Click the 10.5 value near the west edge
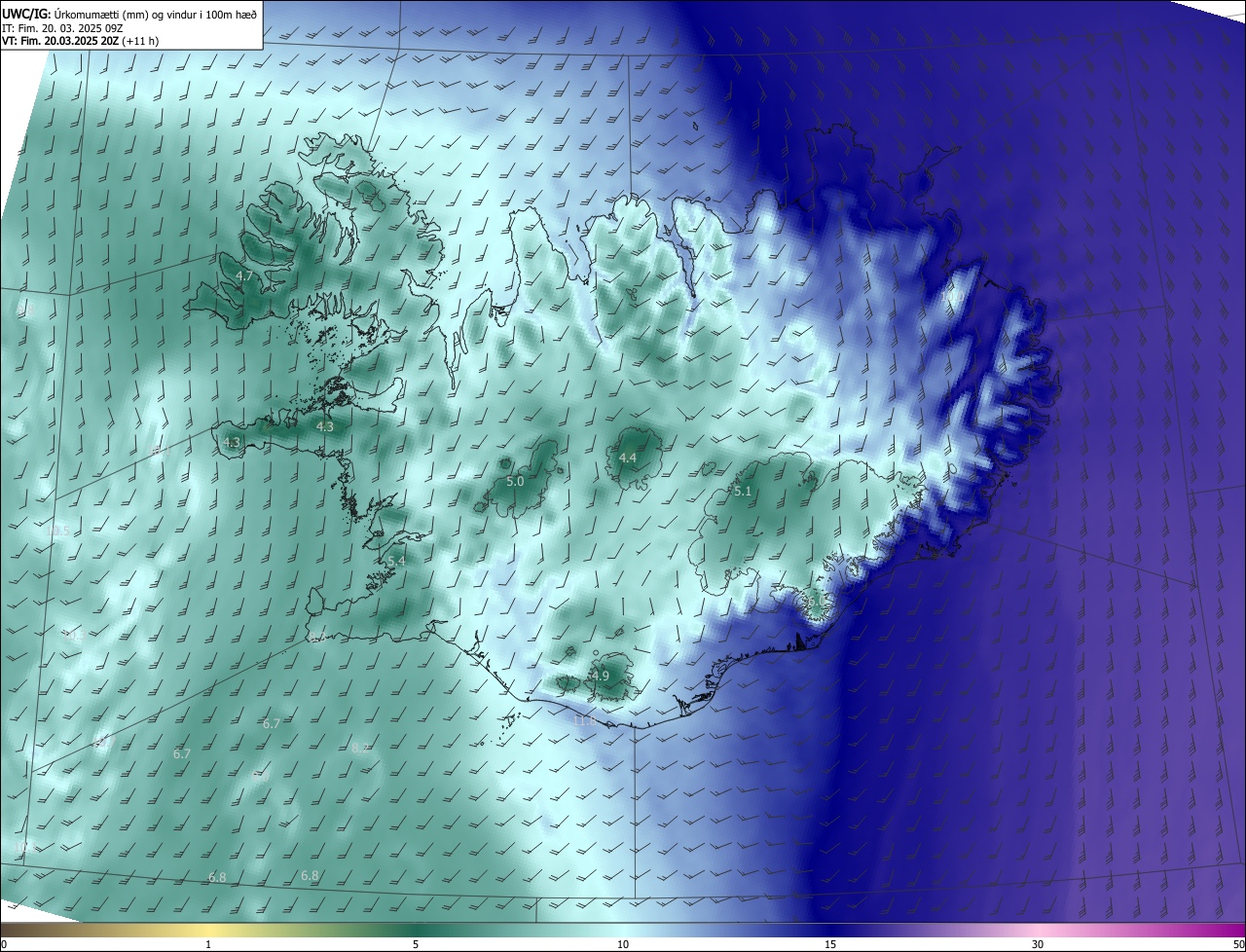The image size is (1246, 952). click(x=58, y=531)
